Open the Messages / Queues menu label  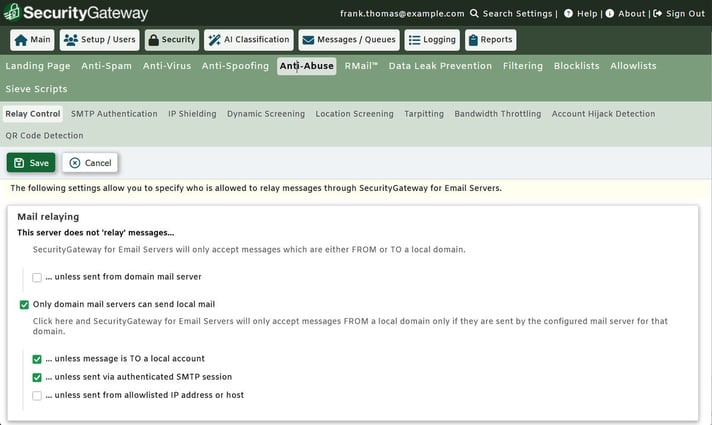pyautogui.click(x=356, y=40)
